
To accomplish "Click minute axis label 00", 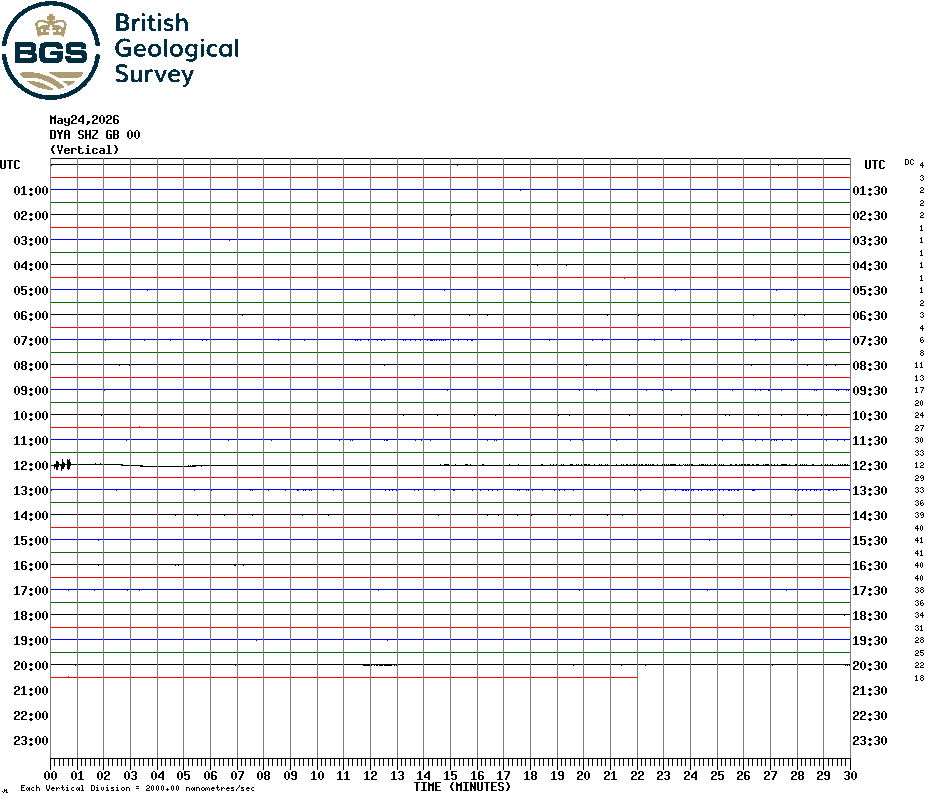I will (x=50, y=775).
